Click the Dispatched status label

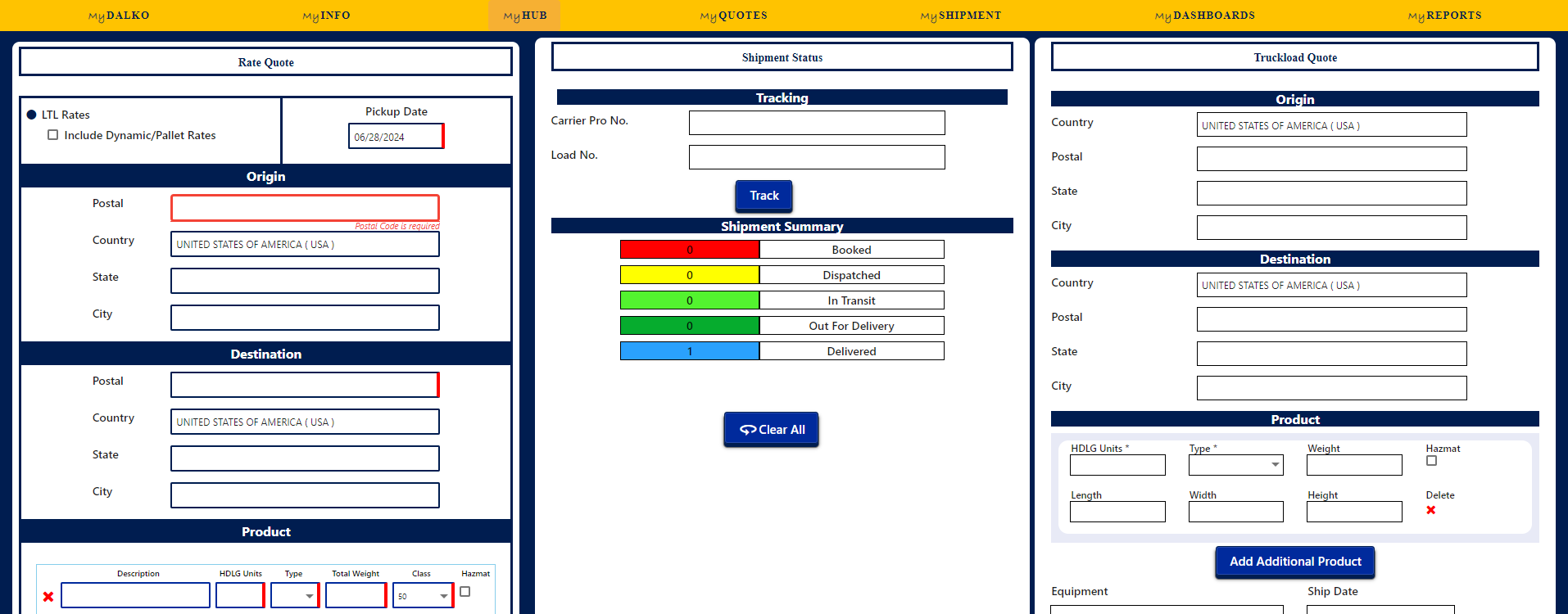click(x=852, y=275)
